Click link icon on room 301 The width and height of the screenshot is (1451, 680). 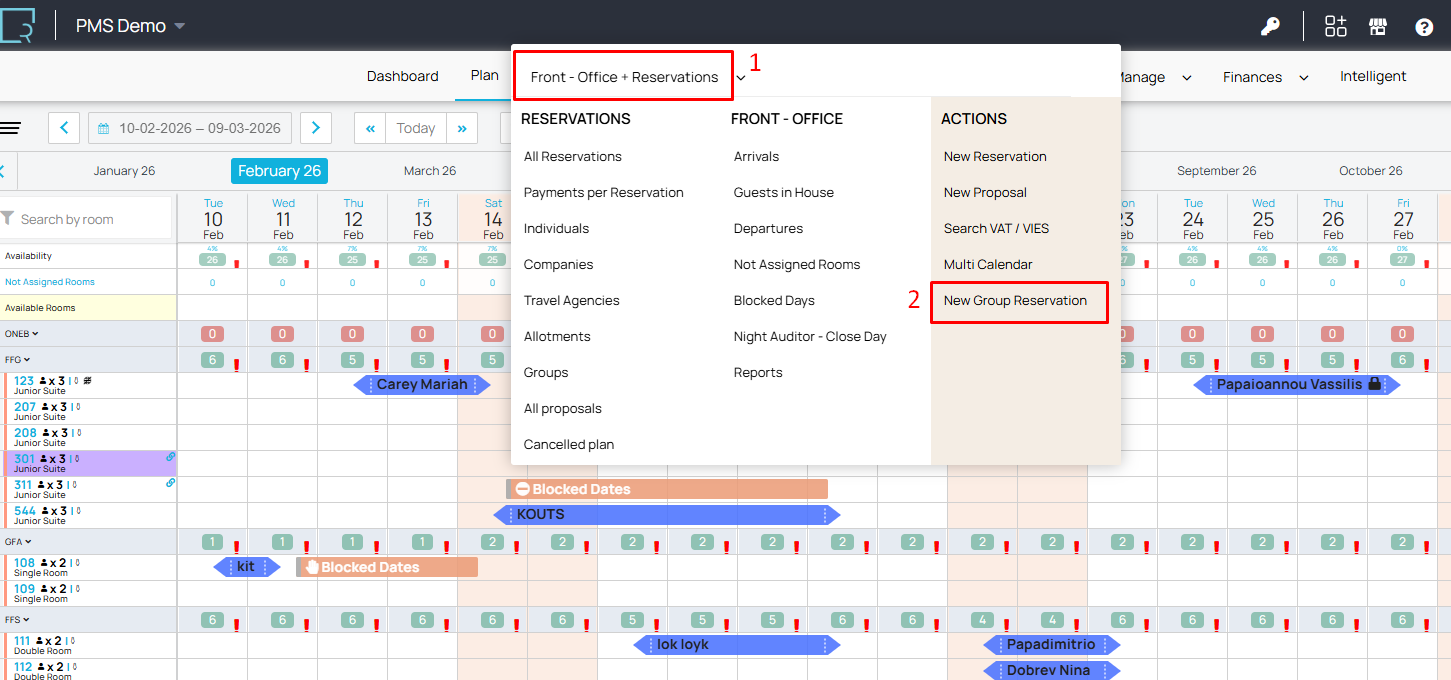(x=170, y=457)
